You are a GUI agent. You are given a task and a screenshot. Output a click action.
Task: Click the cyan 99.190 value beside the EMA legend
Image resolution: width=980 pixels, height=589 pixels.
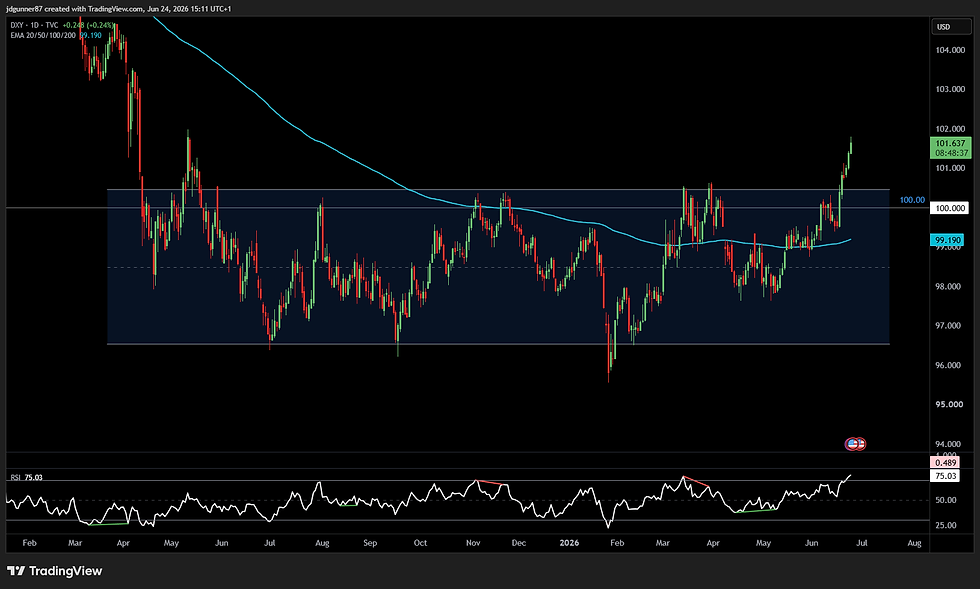click(91, 35)
